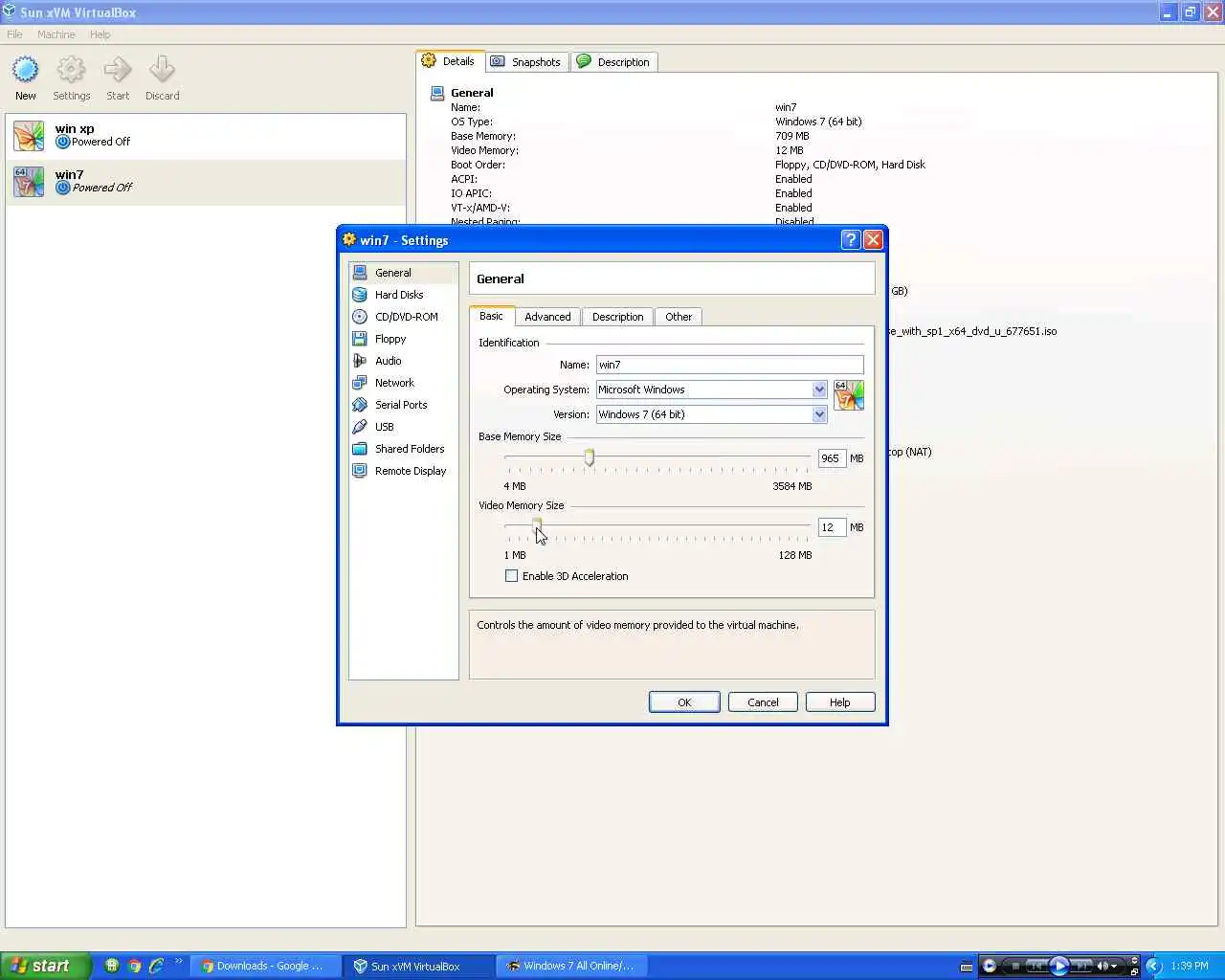Click the Name input field
This screenshot has width=1225, height=980.
tap(729, 365)
